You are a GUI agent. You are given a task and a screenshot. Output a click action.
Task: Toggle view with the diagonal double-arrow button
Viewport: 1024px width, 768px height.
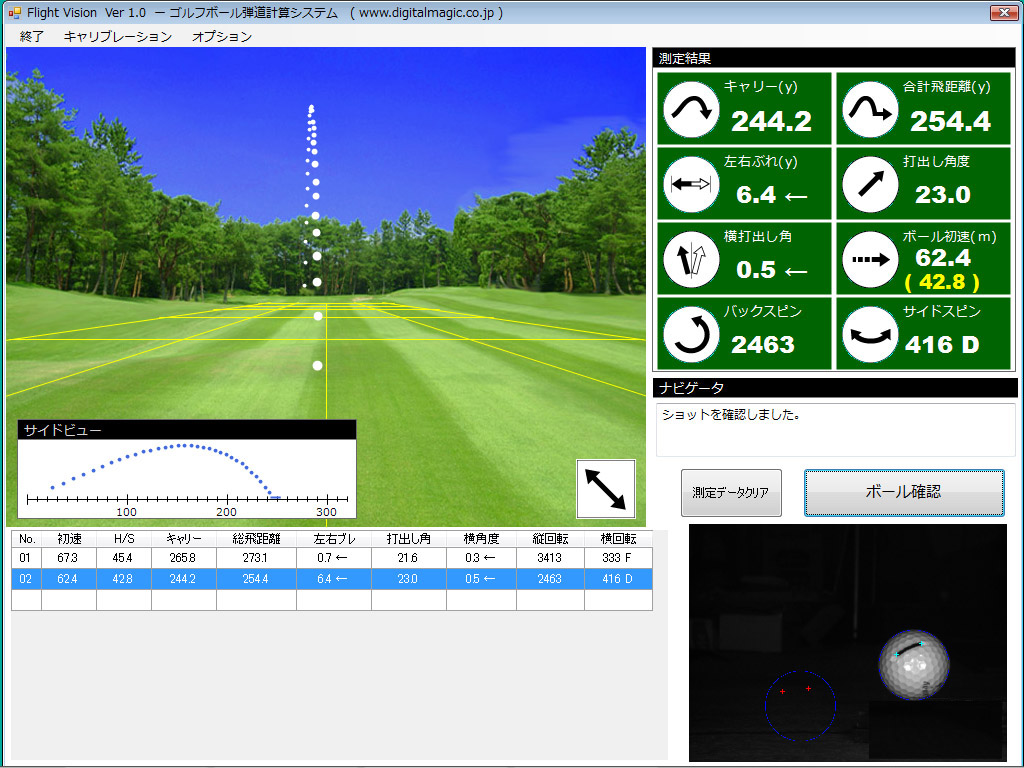(x=605, y=489)
